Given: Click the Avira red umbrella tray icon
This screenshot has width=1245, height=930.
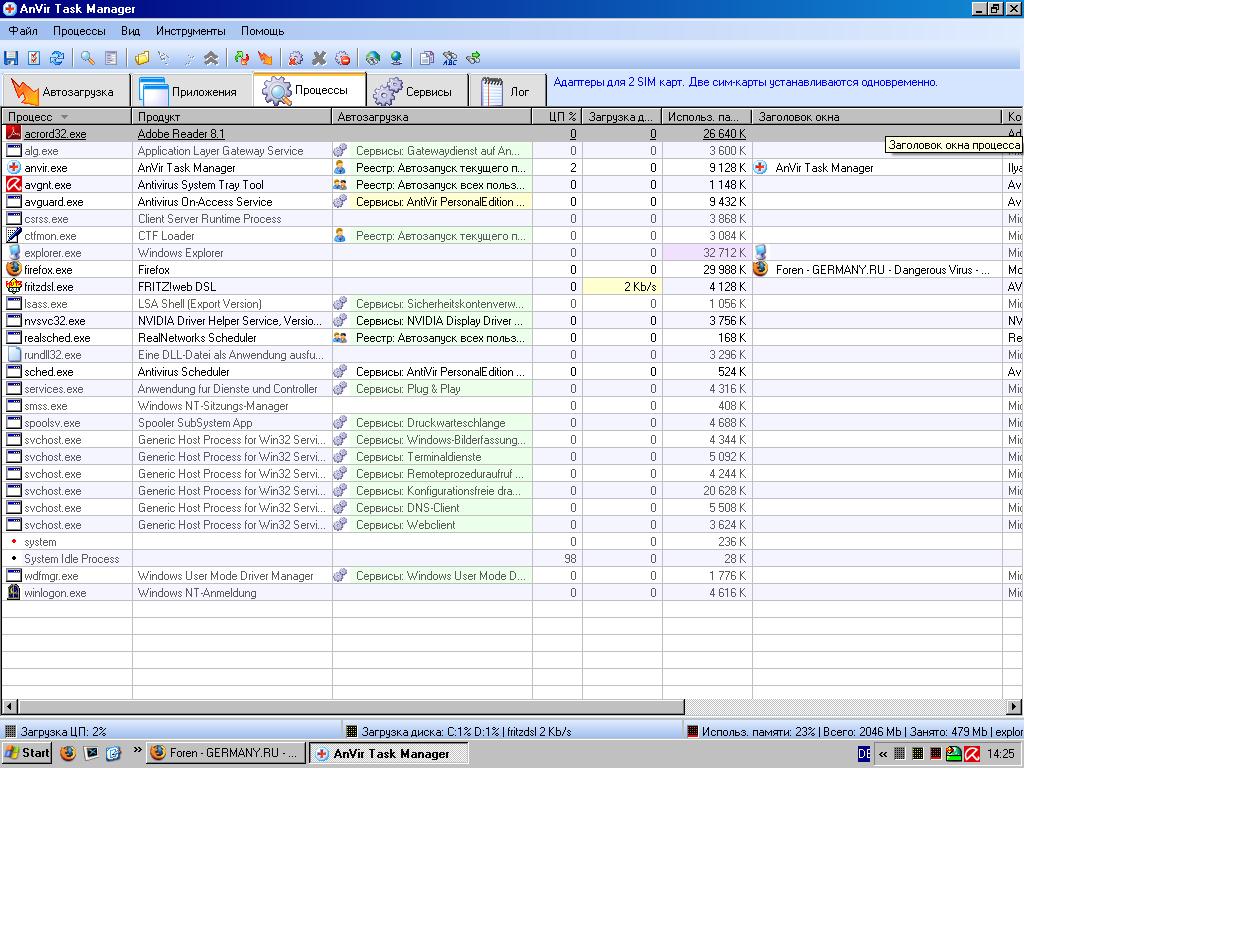Looking at the screenshot, I should click(x=971, y=754).
